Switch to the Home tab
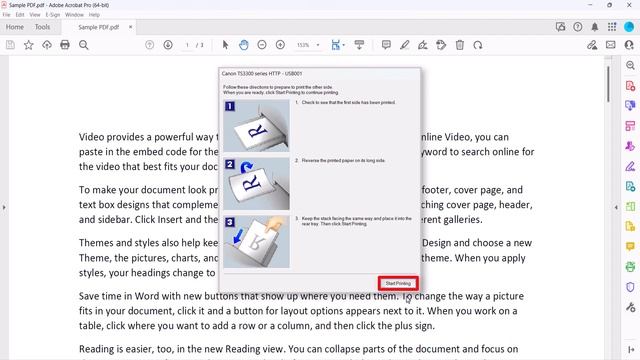The height and width of the screenshot is (360, 640). [x=15, y=27]
